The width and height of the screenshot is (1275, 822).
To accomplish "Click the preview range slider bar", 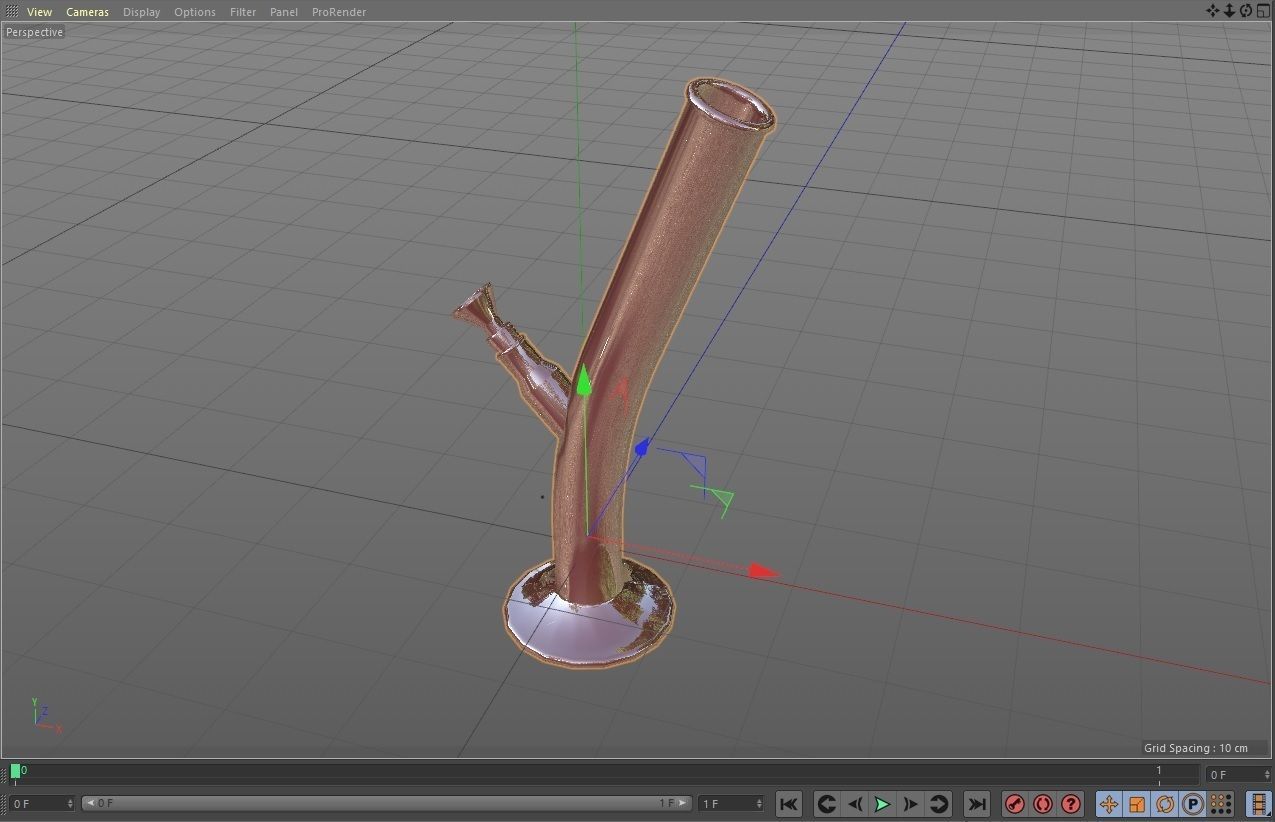I will coord(386,803).
